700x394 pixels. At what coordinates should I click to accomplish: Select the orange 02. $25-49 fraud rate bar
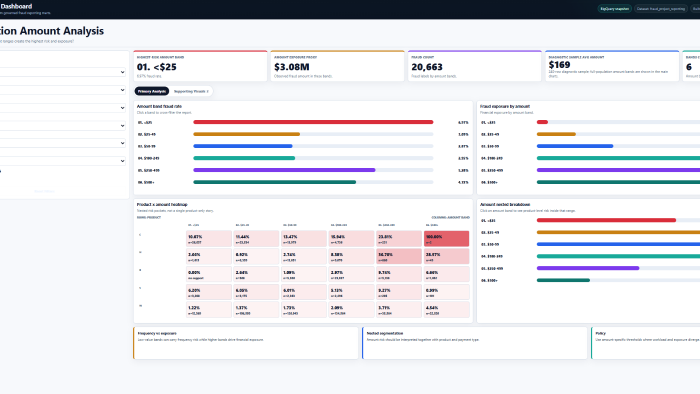[246, 134]
